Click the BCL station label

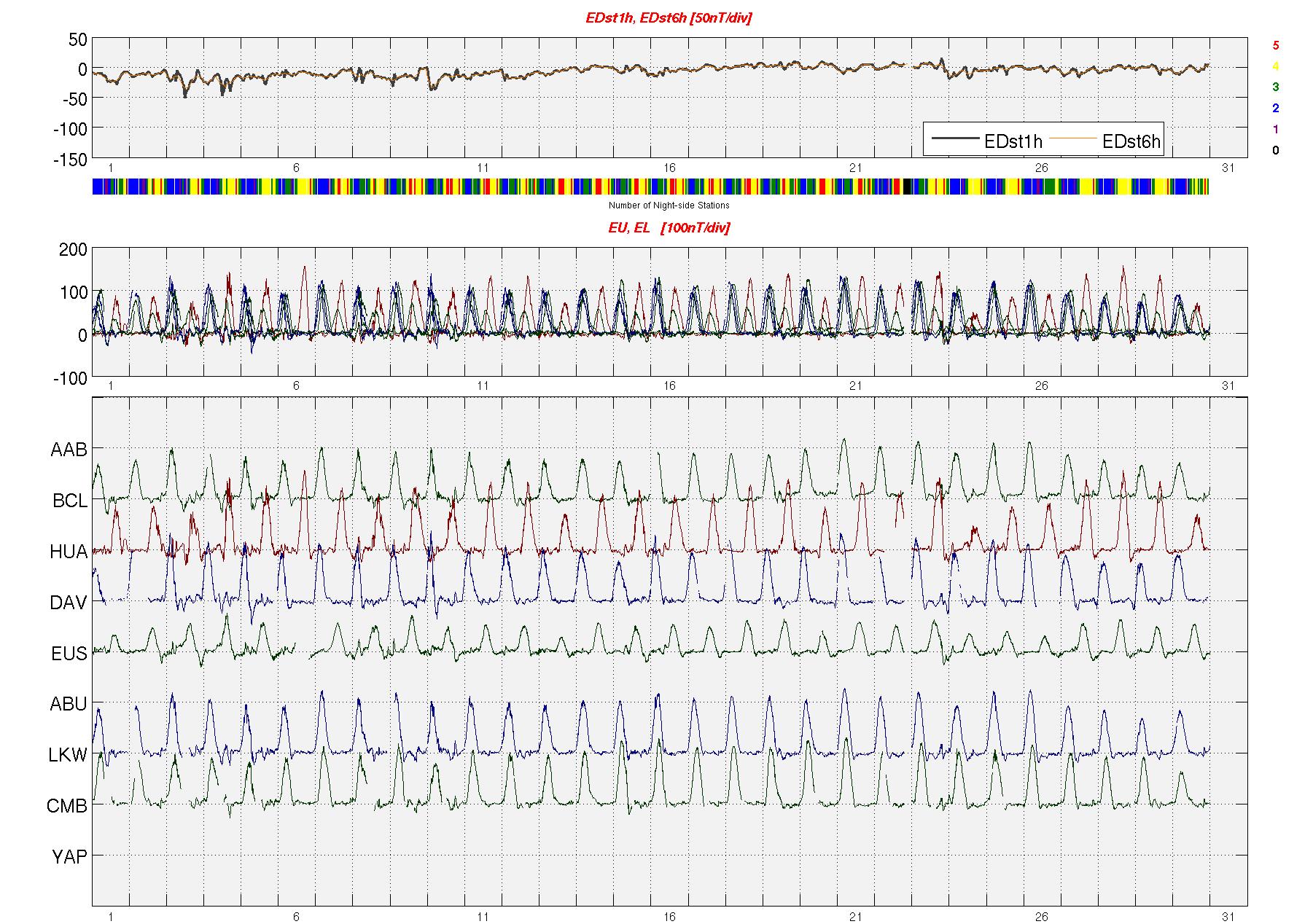[x=69, y=501]
